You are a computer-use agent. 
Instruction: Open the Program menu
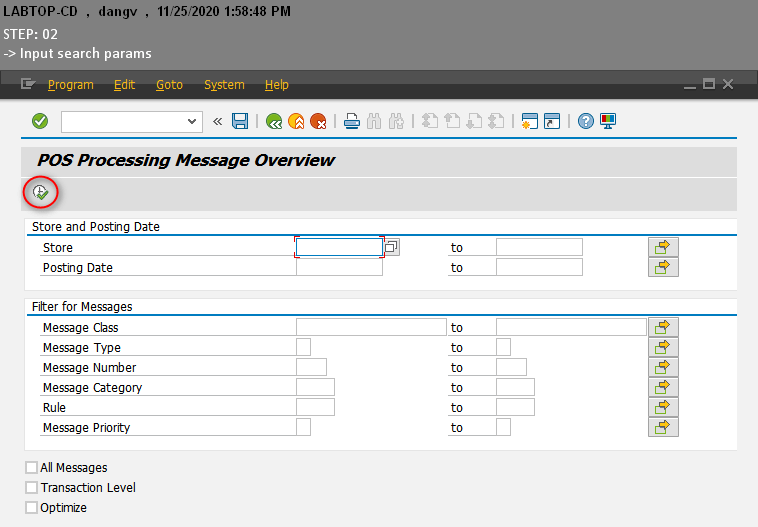(70, 85)
